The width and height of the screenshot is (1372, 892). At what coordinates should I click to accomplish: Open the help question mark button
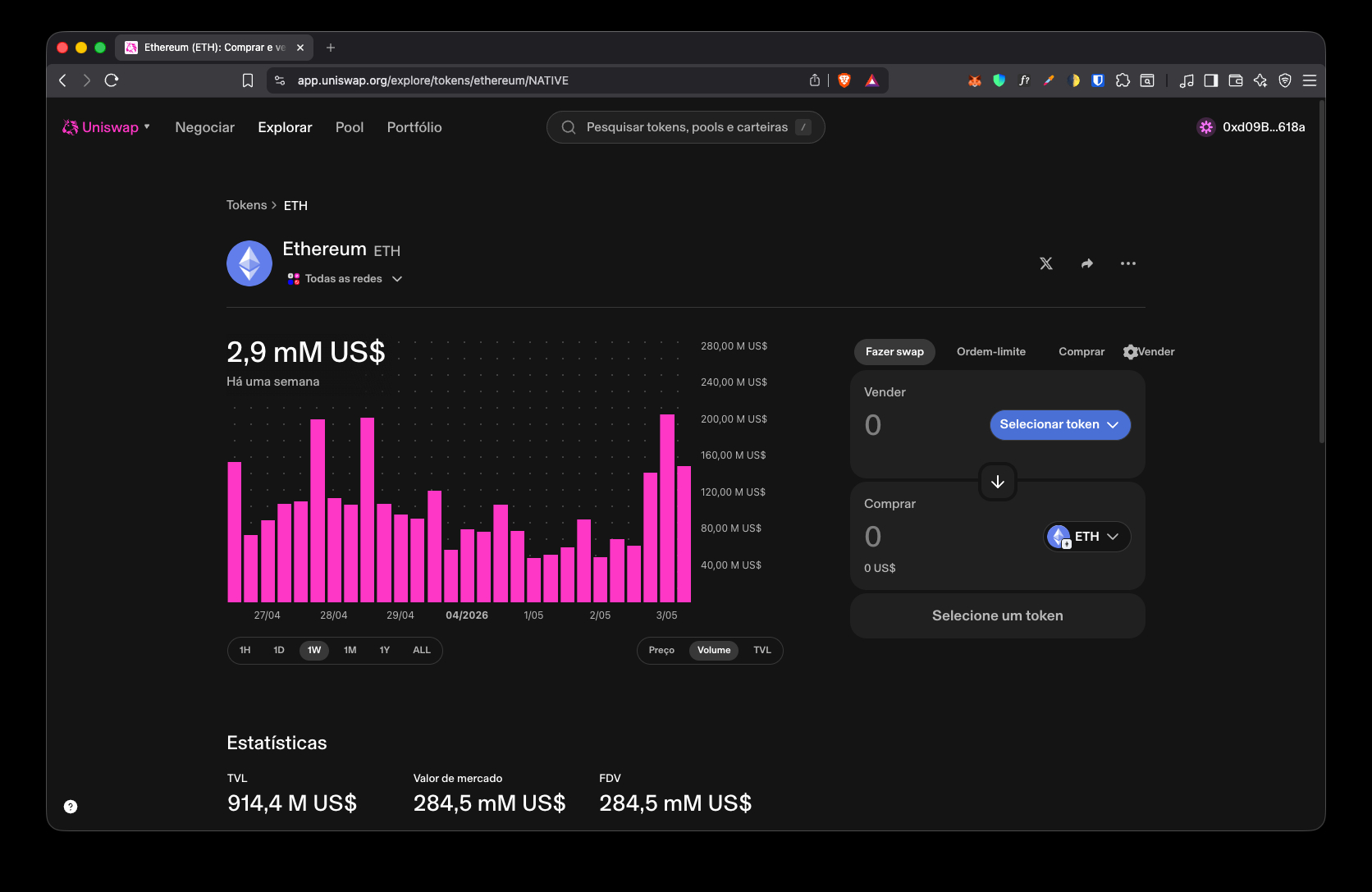point(71,807)
